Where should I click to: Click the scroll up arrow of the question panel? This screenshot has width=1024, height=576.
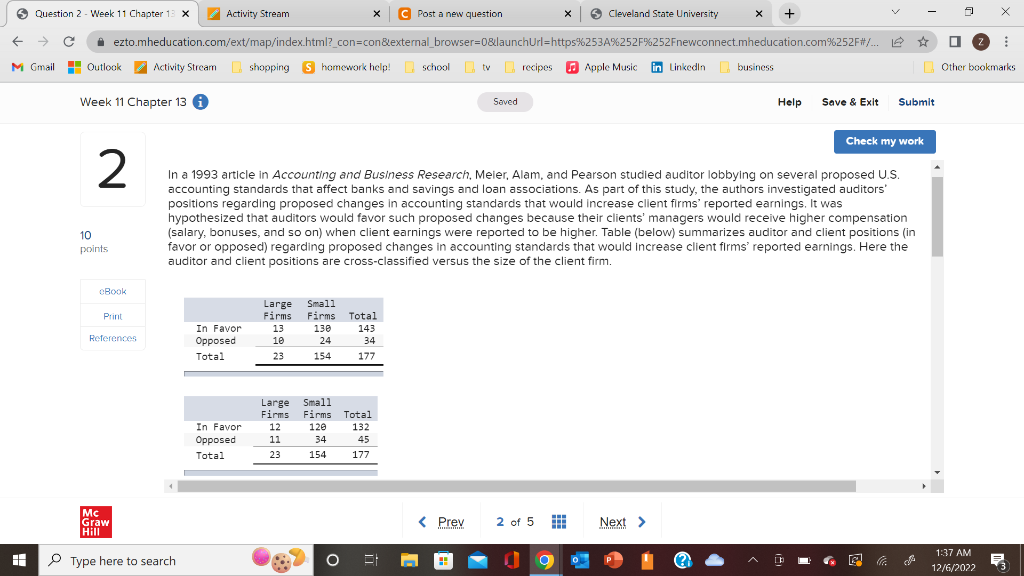(x=937, y=168)
